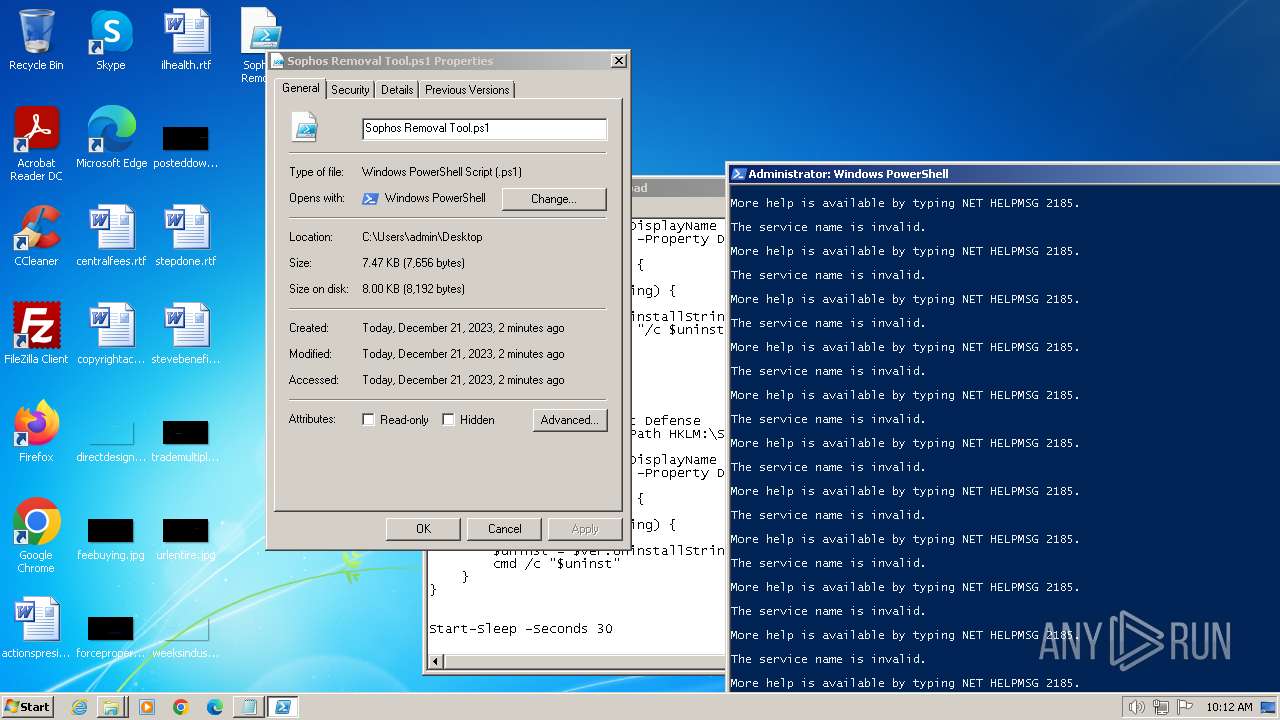Image resolution: width=1280 pixels, height=720 pixels.
Task: Click the file name input field
Action: [x=484, y=129]
